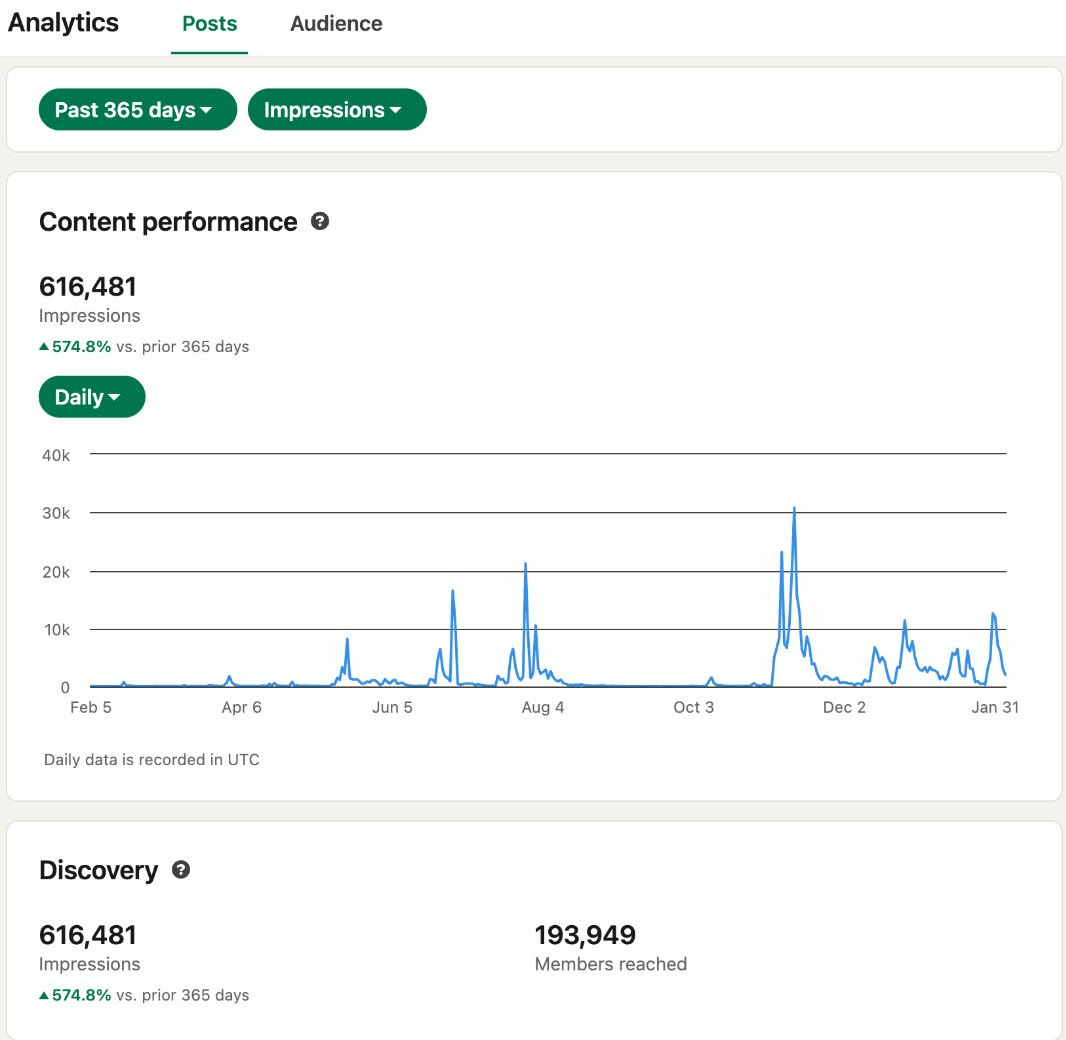1066x1040 pixels.
Task: Switch to the Audience tab
Action: 336,24
